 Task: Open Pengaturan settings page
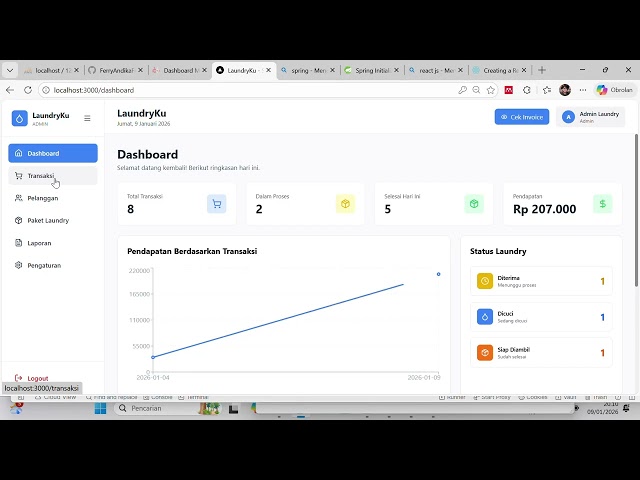pyautogui.click(x=53, y=265)
